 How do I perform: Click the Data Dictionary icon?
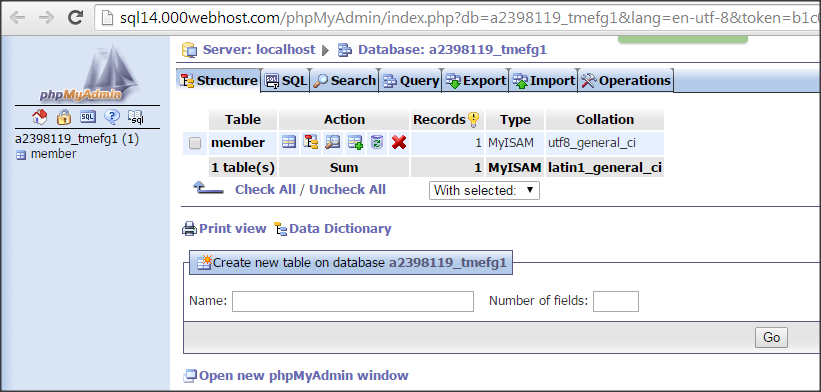[281, 229]
